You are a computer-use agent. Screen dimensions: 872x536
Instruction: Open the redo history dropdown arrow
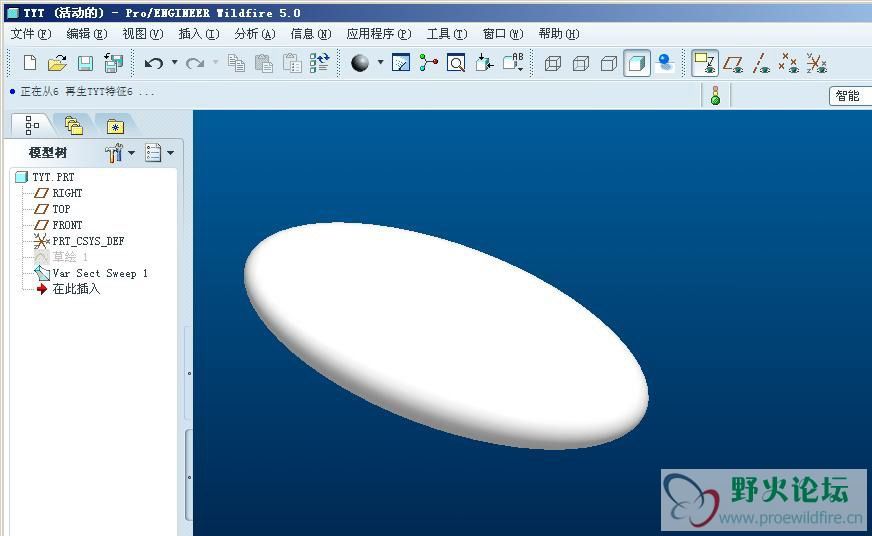click(x=216, y=62)
